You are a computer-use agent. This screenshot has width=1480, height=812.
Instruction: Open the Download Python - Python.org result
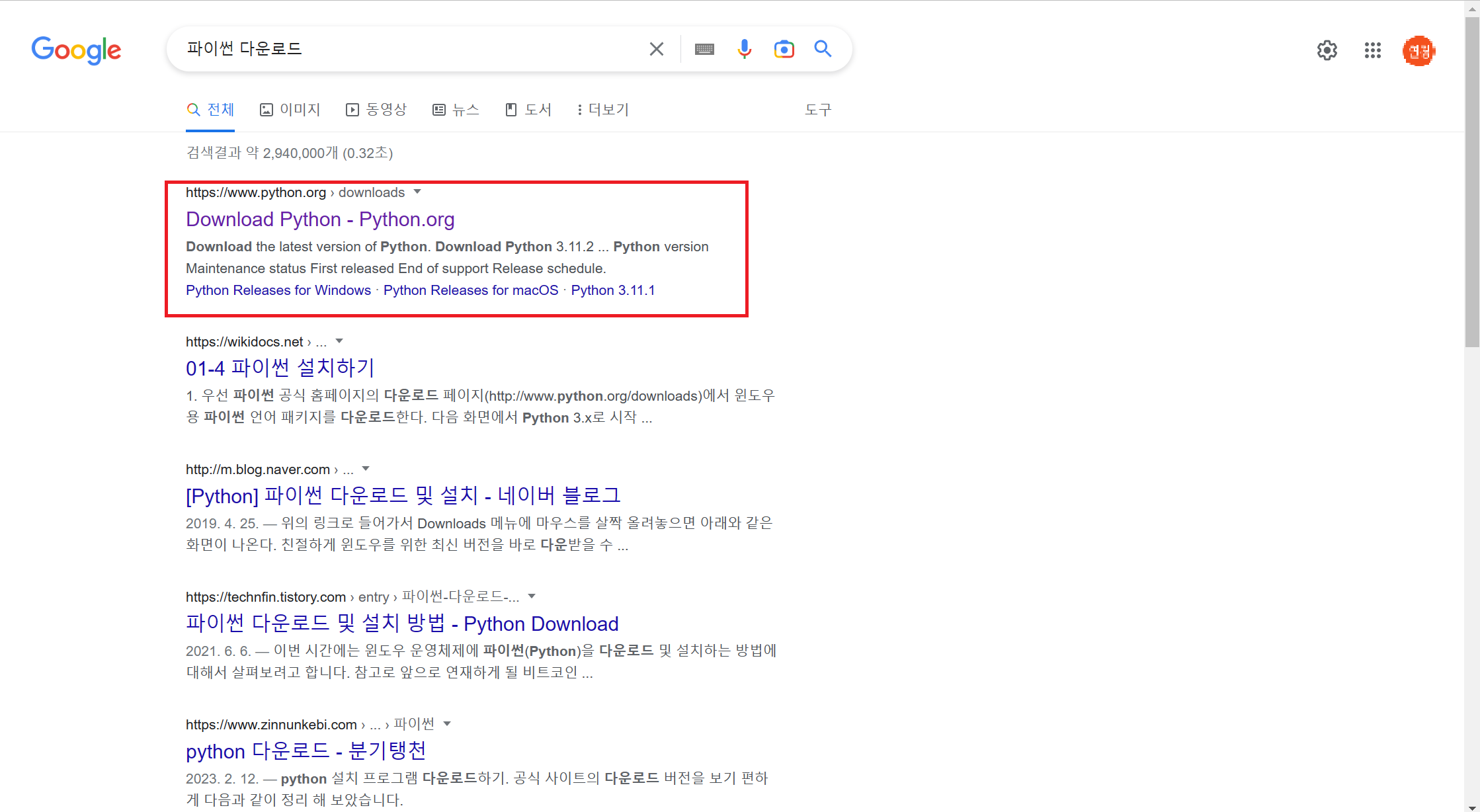pyautogui.click(x=320, y=220)
